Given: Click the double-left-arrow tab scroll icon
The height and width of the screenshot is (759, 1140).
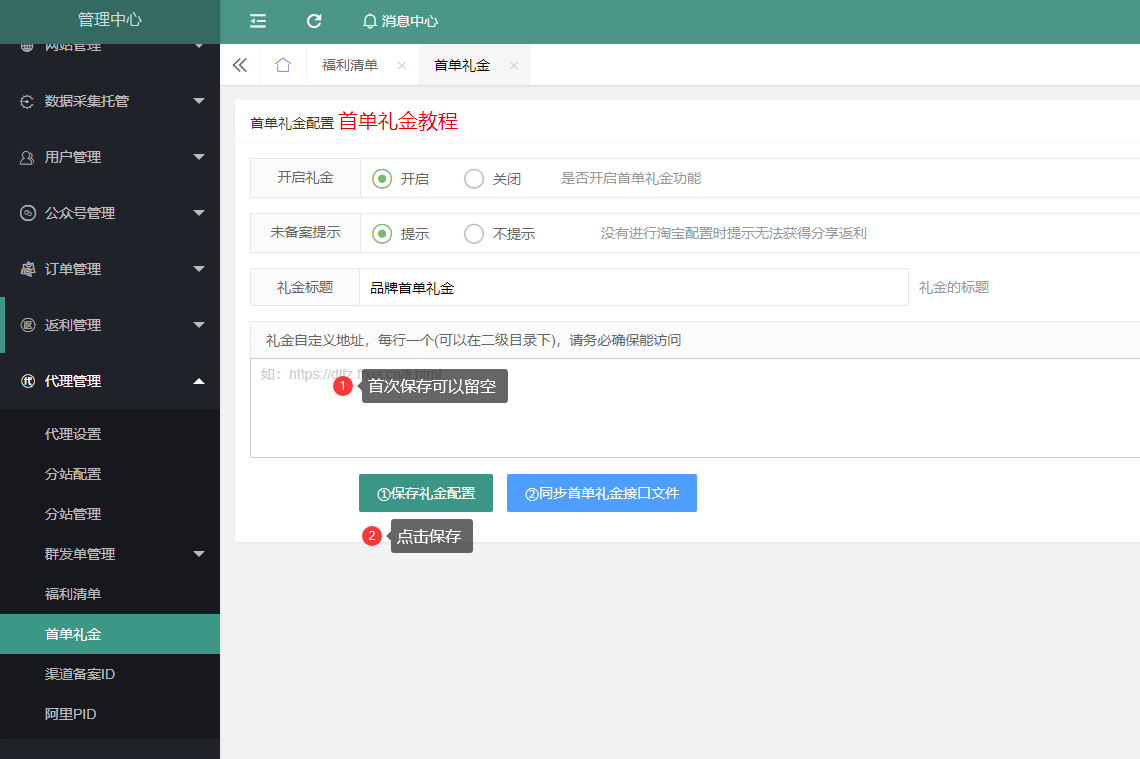Looking at the screenshot, I should tap(240, 65).
